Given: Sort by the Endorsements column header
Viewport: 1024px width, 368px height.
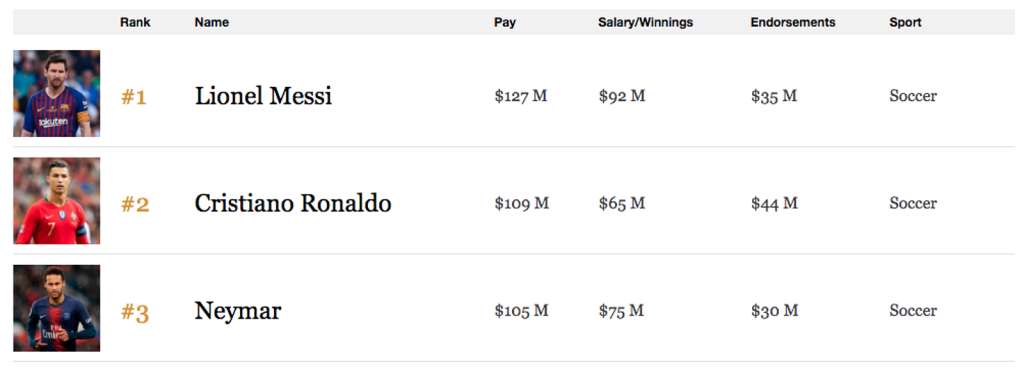Looking at the screenshot, I should click(793, 22).
